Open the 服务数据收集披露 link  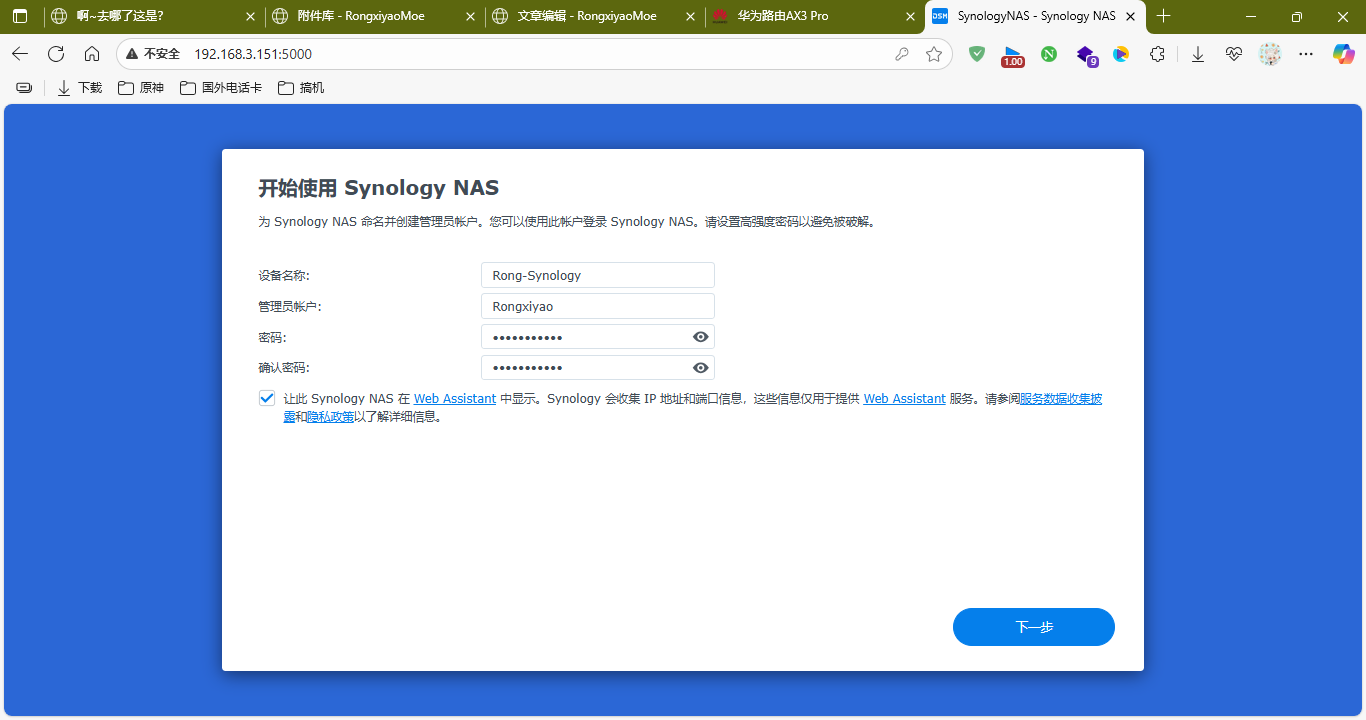tap(1061, 399)
